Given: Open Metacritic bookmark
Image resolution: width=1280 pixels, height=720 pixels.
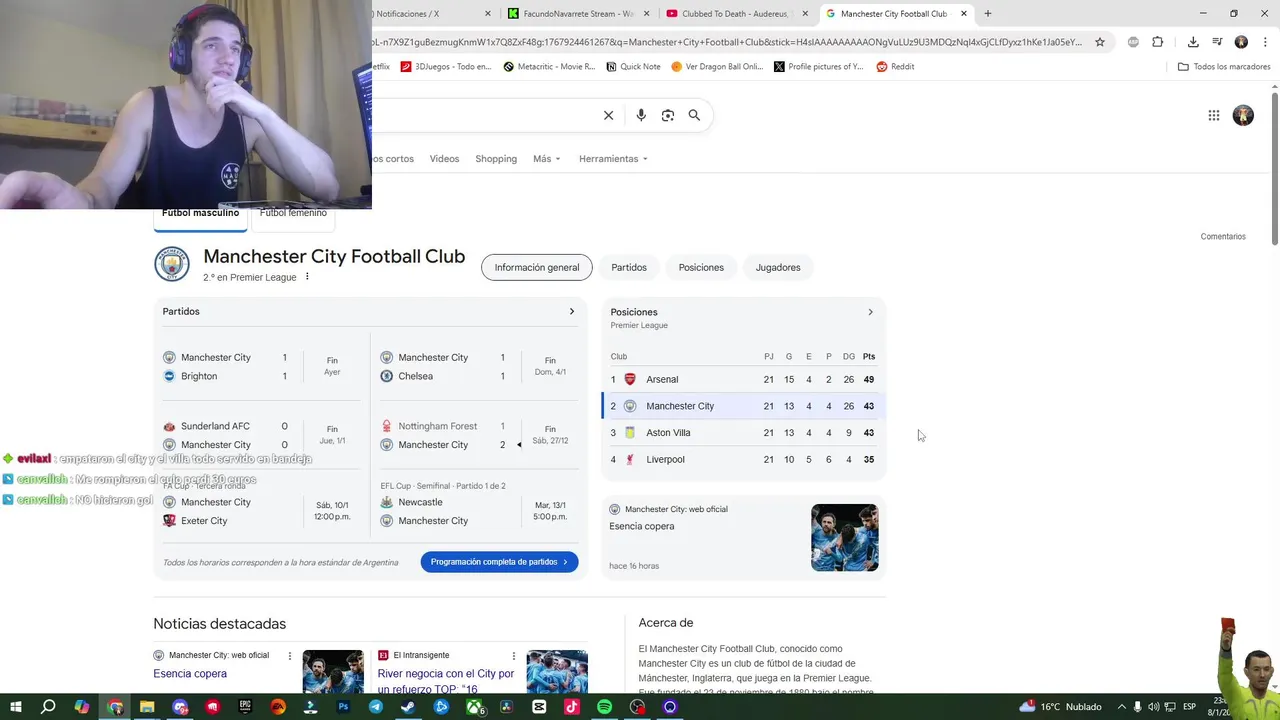Looking at the screenshot, I should click(549, 67).
